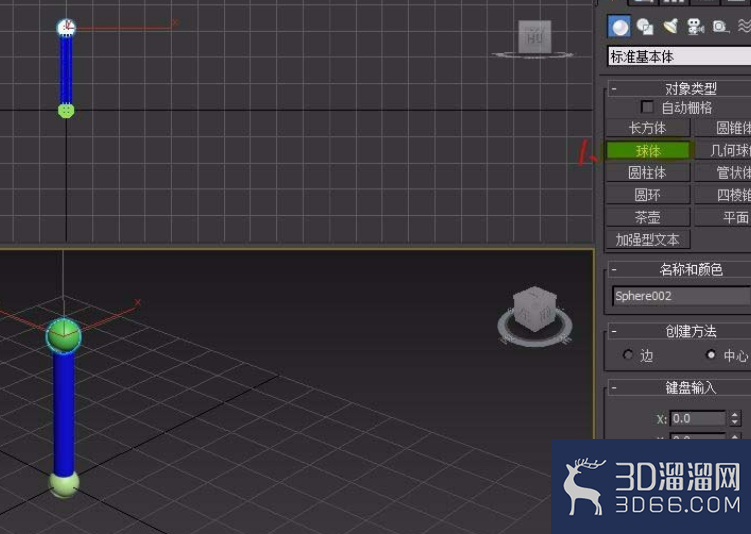Collapse the 创建方法 rollout
The width and height of the screenshot is (751, 534).
614,331
